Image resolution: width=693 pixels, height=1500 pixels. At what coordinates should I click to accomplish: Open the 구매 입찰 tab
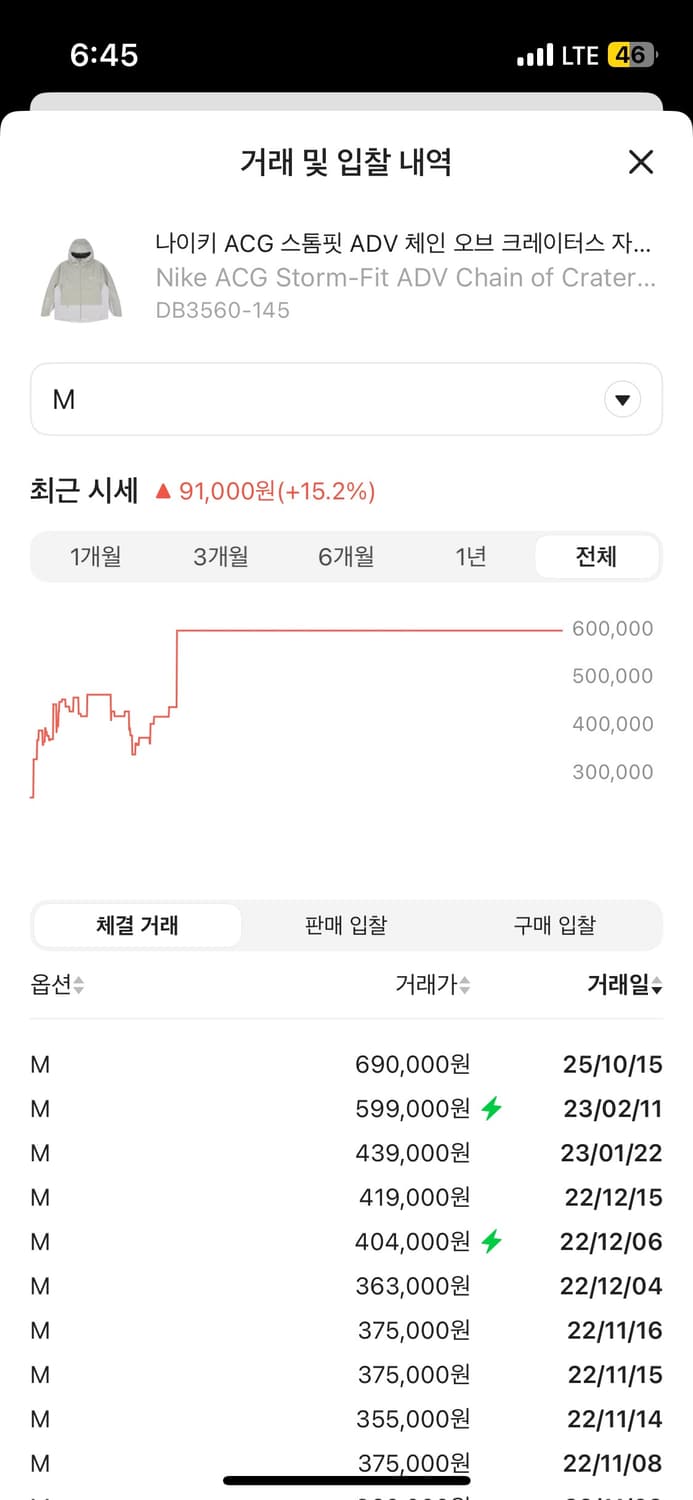(x=555, y=925)
